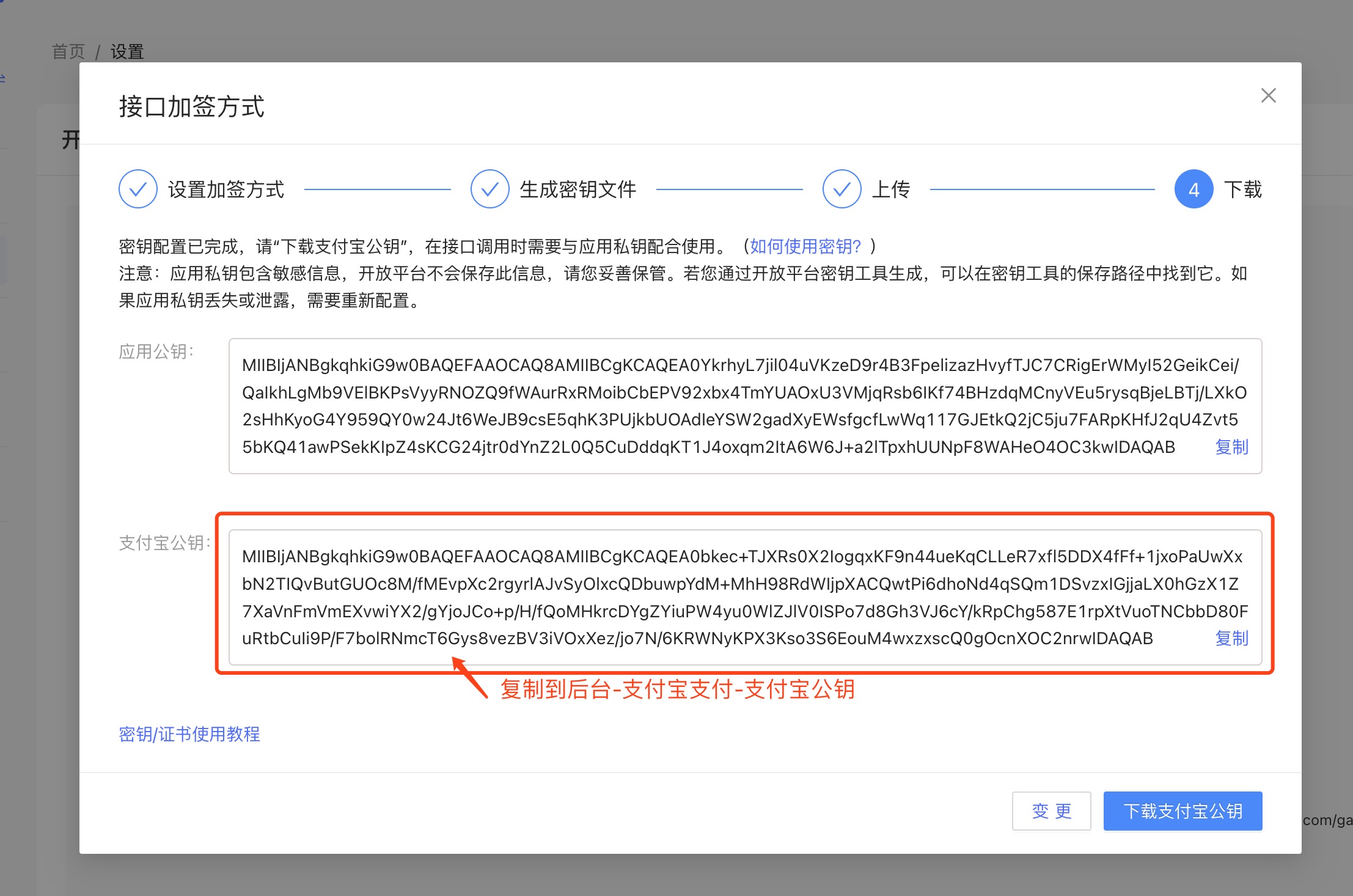Screen dimensions: 1353x896
Task: Click the 上传 step label
Action: point(890,189)
